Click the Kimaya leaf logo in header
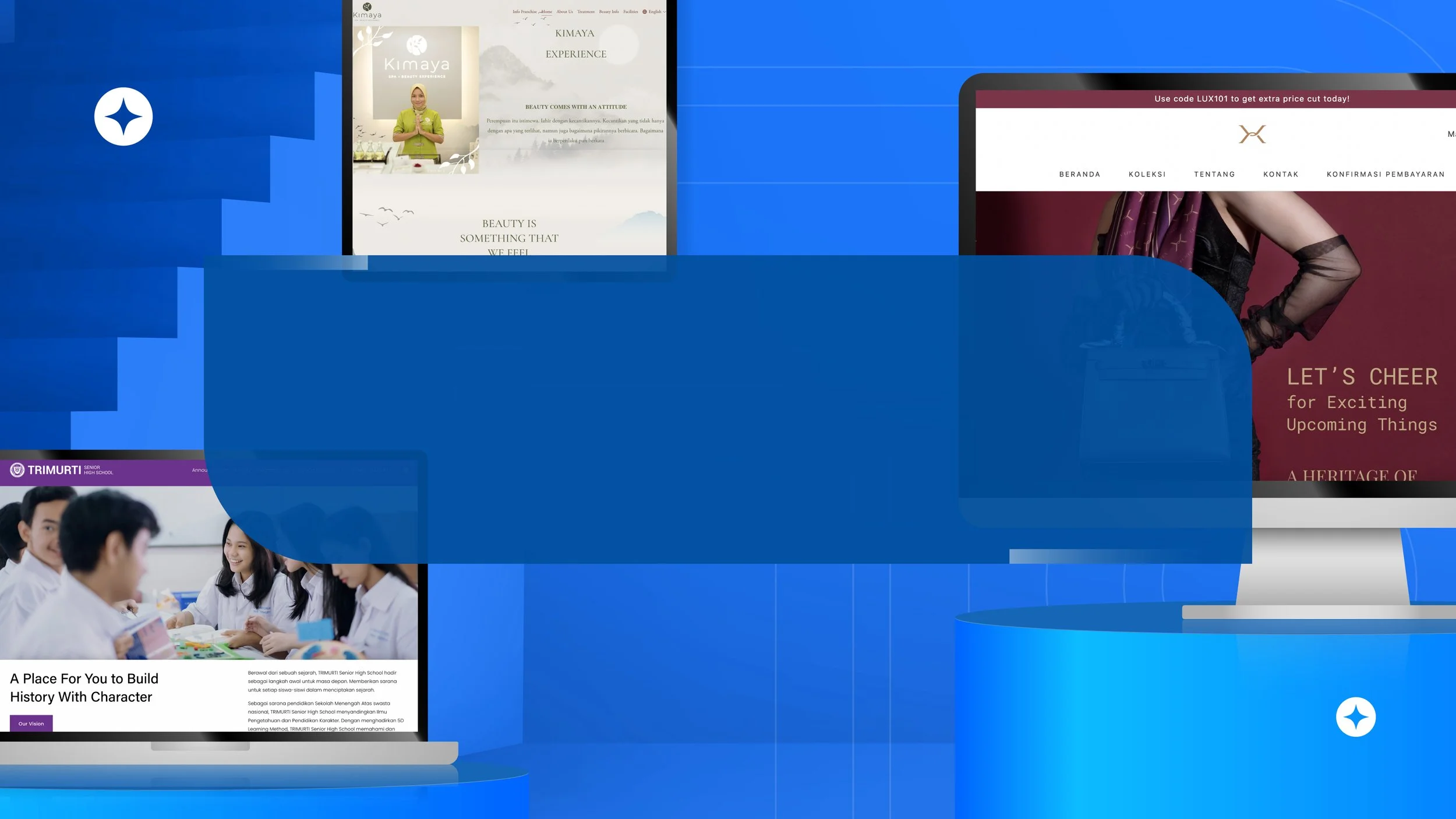The width and height of the screenshot is (1456, 819). [367, 7]
